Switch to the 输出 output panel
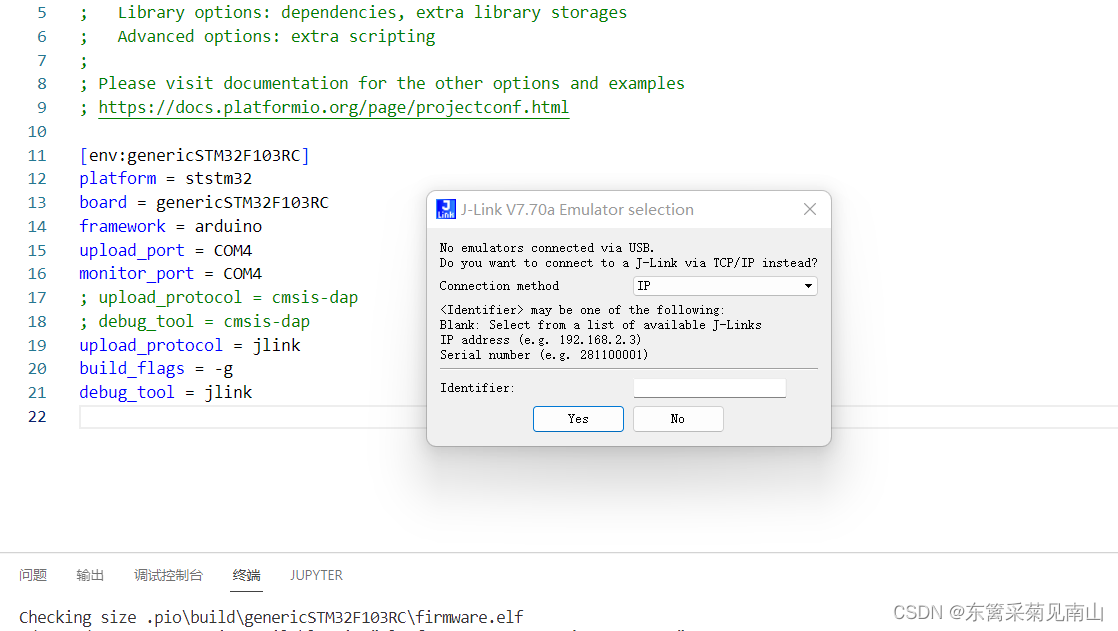Screen dimensions: 1118x631 click(89, 575)
